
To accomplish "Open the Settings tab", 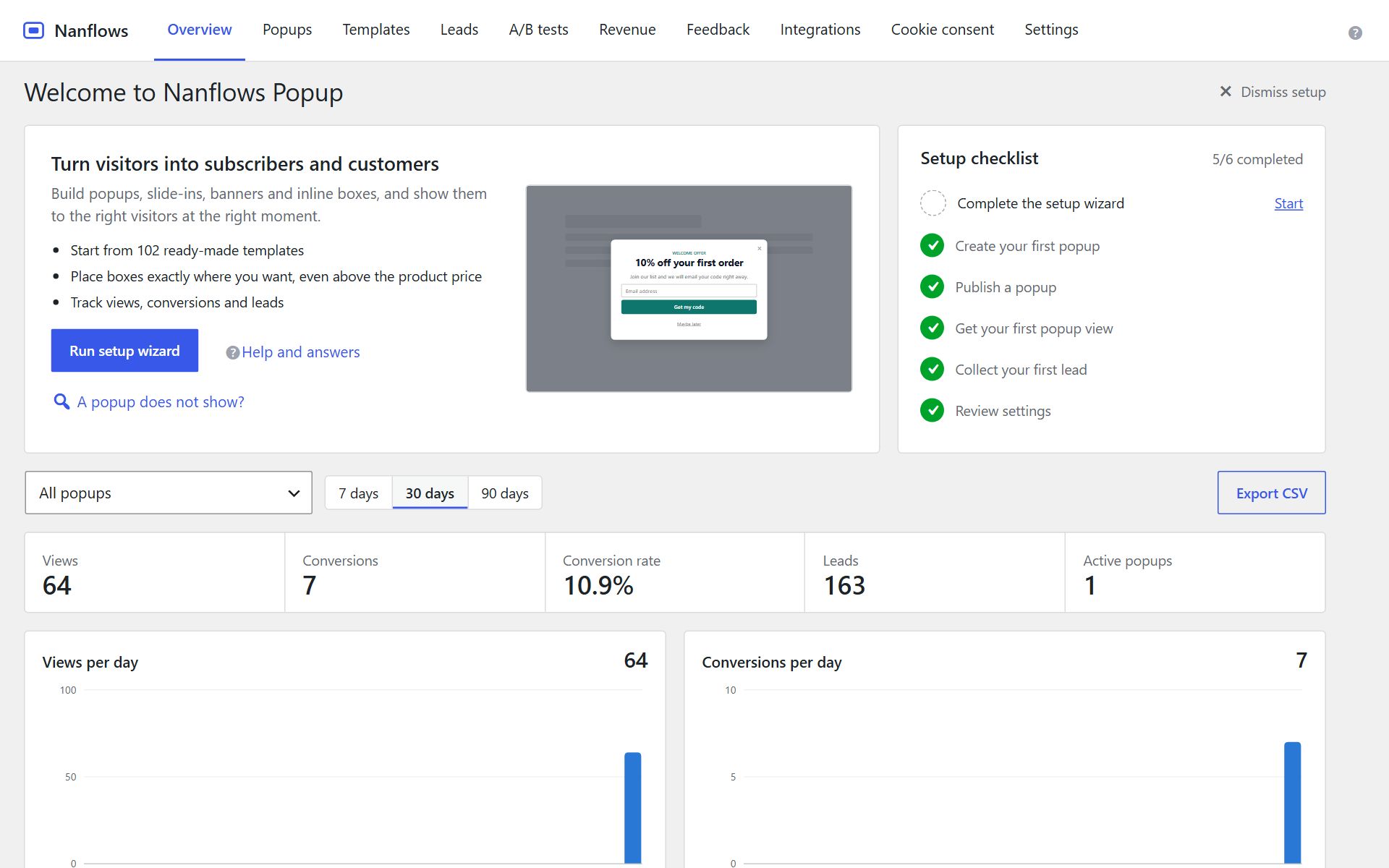I will (x=1051, y=30).
